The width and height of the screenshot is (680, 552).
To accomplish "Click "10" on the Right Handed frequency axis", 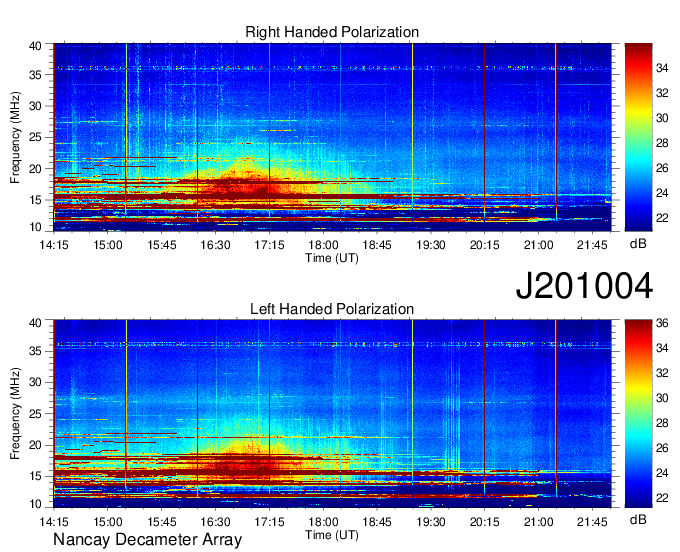I will point(35,227).
